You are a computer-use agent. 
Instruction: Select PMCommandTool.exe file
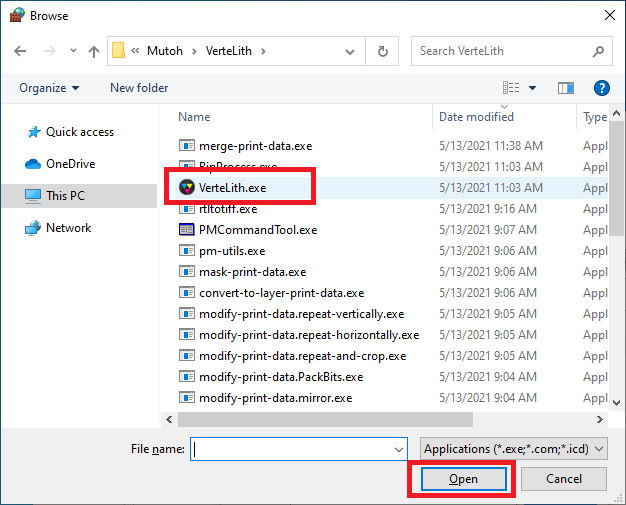tap(258, 230)
